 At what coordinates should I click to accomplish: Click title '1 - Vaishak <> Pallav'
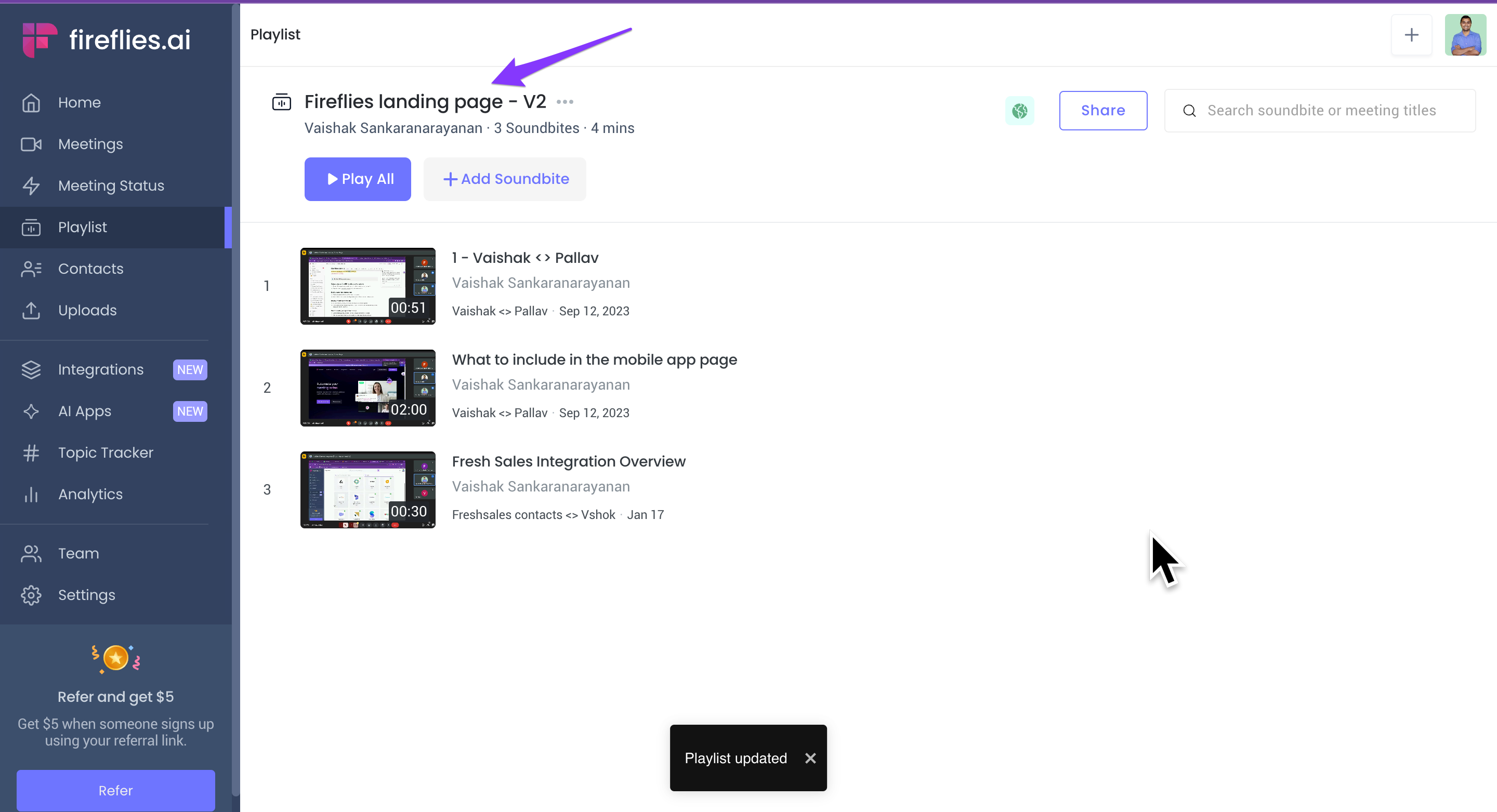click(x=525, y=258)
